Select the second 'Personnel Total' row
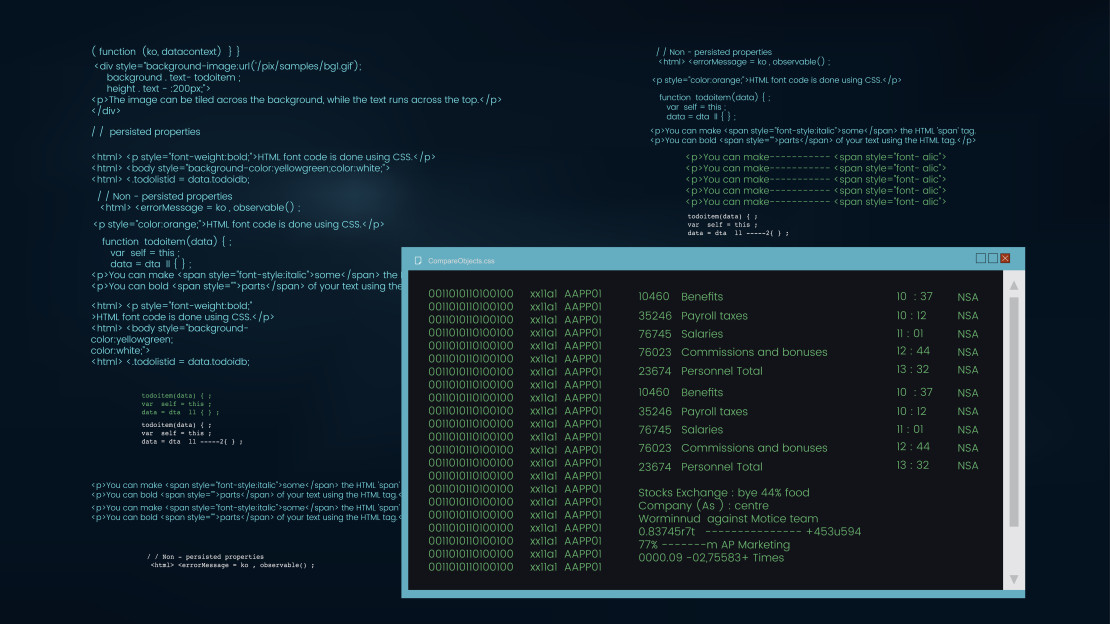Screen dimensions: 1110x624 coord(721,467)
